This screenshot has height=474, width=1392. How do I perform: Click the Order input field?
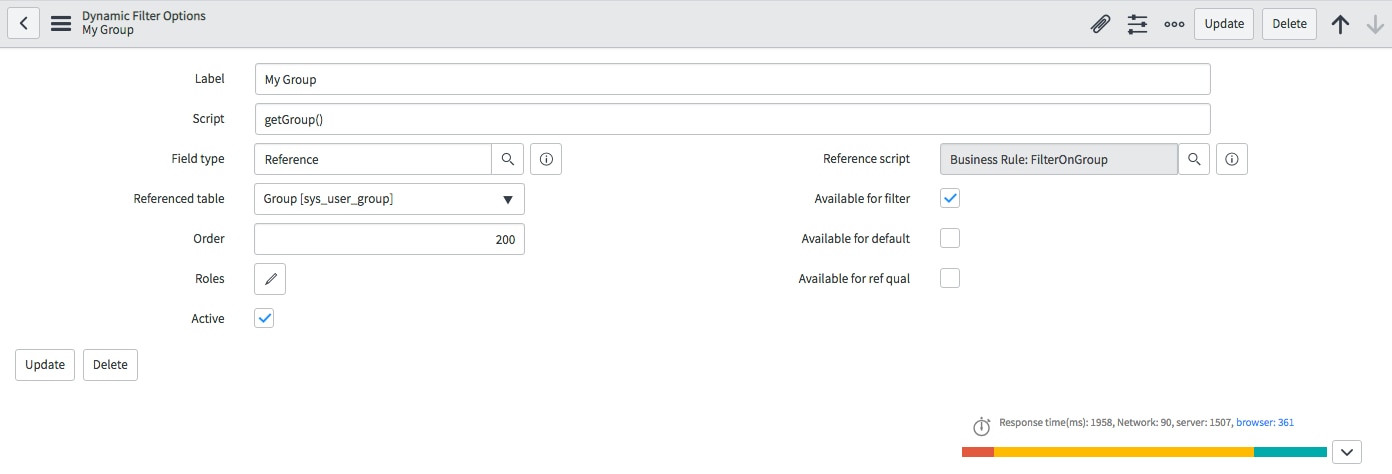pyautogui.click(x=389, y=239)
